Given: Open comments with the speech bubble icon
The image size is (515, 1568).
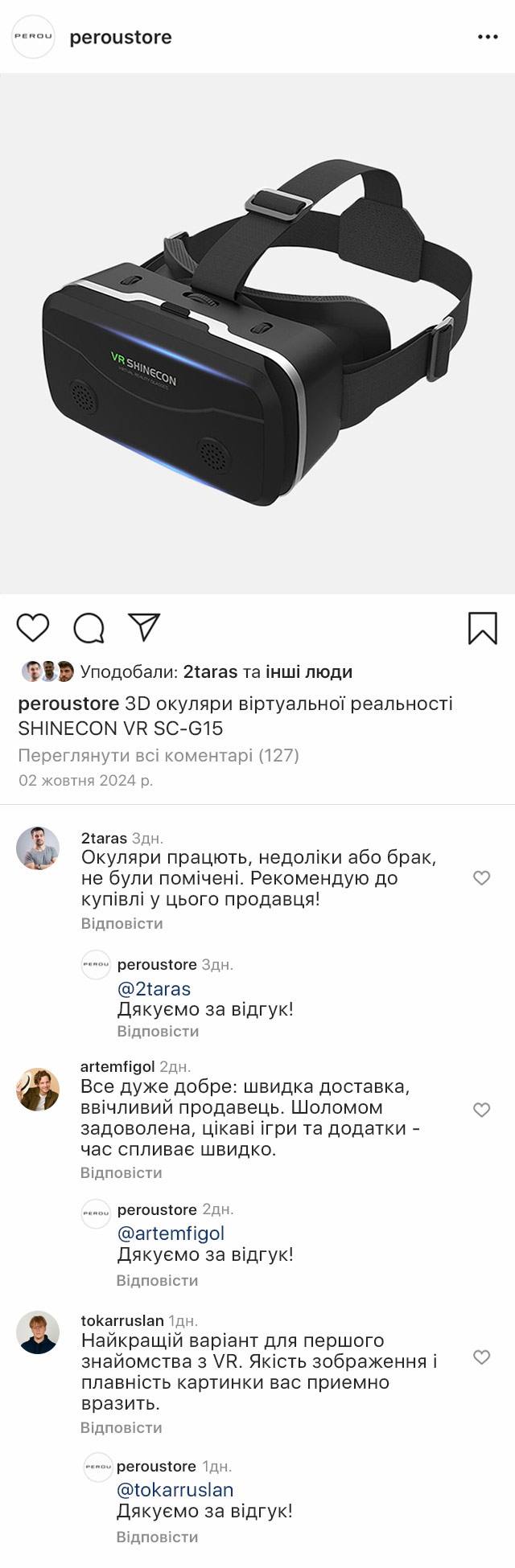Looking at the screenshot, I should (89, 628).
